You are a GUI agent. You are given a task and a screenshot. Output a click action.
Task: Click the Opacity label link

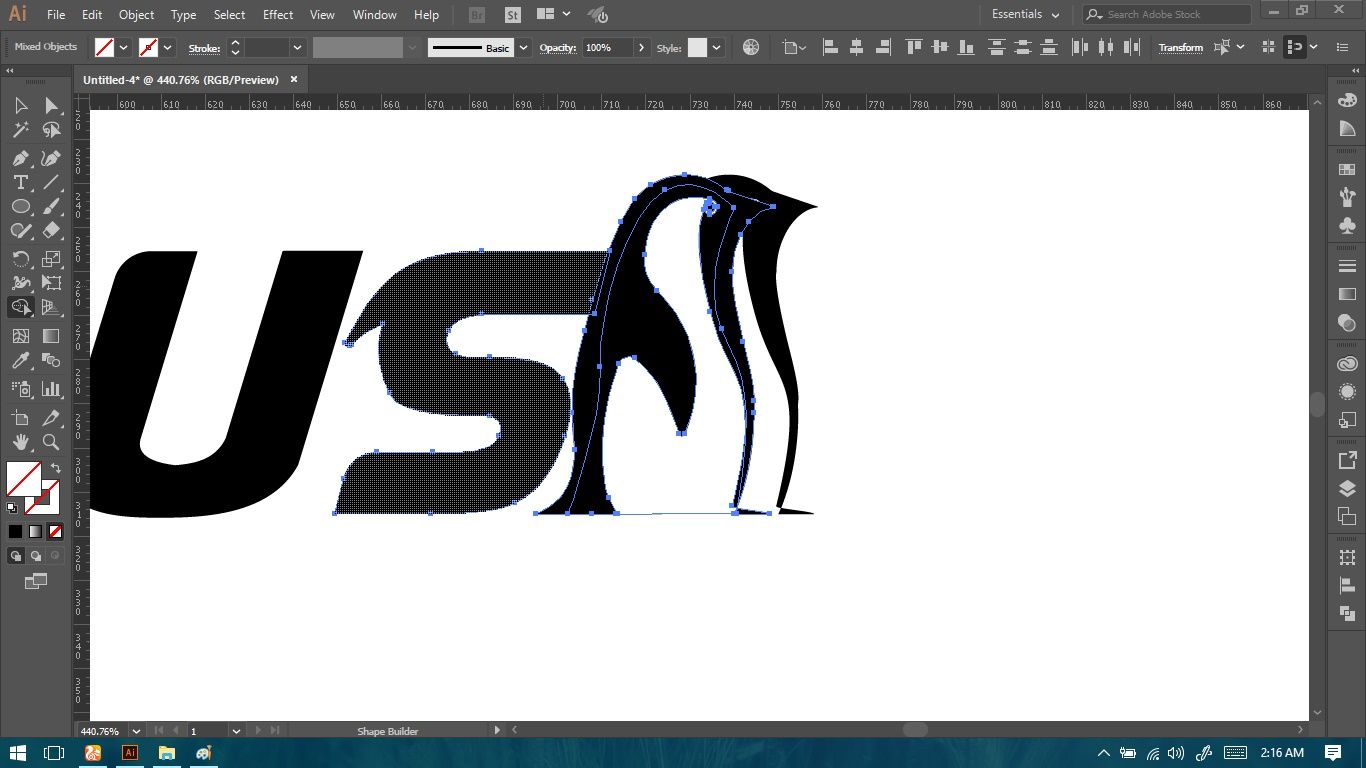(x=558, y=48)
